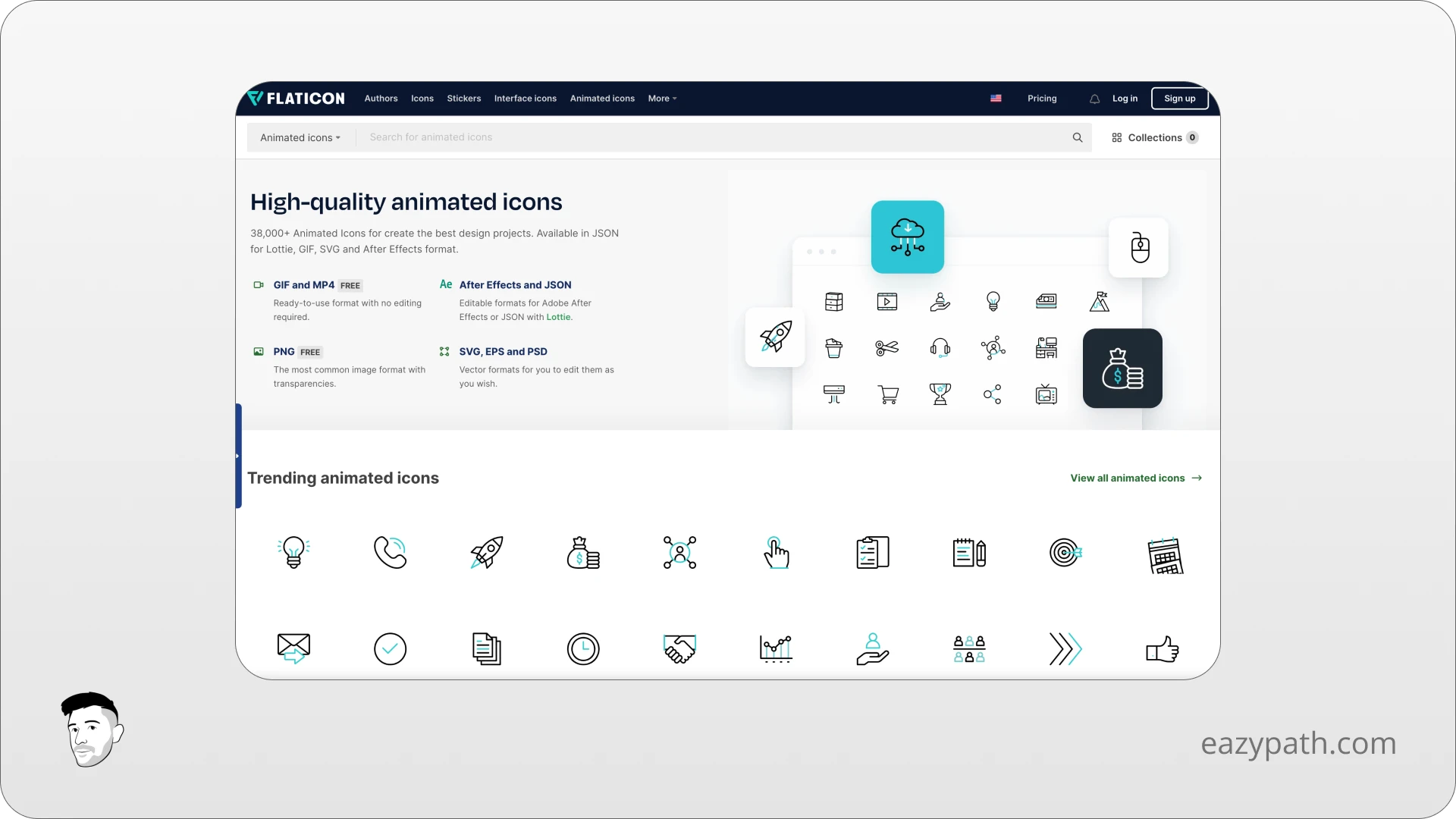
Task: Click the target goal animated icon
Action: [x=1065, y=552]
